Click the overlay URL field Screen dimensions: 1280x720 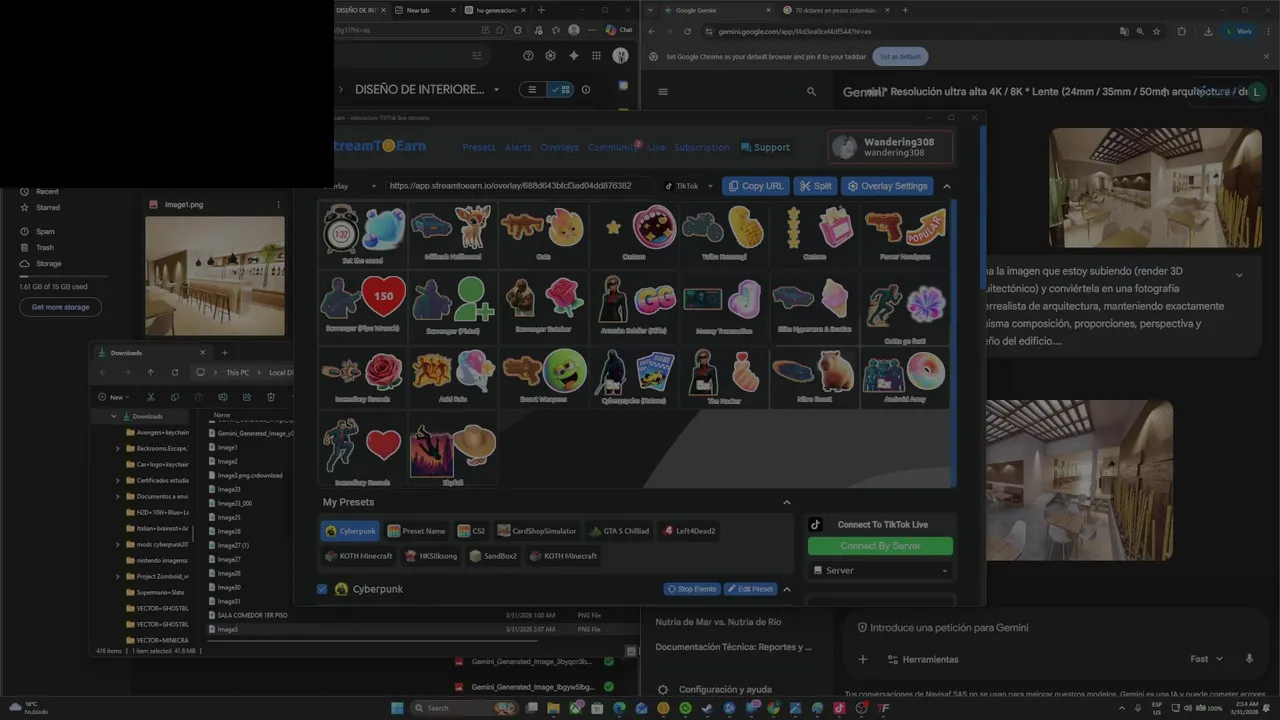(519, 186)
